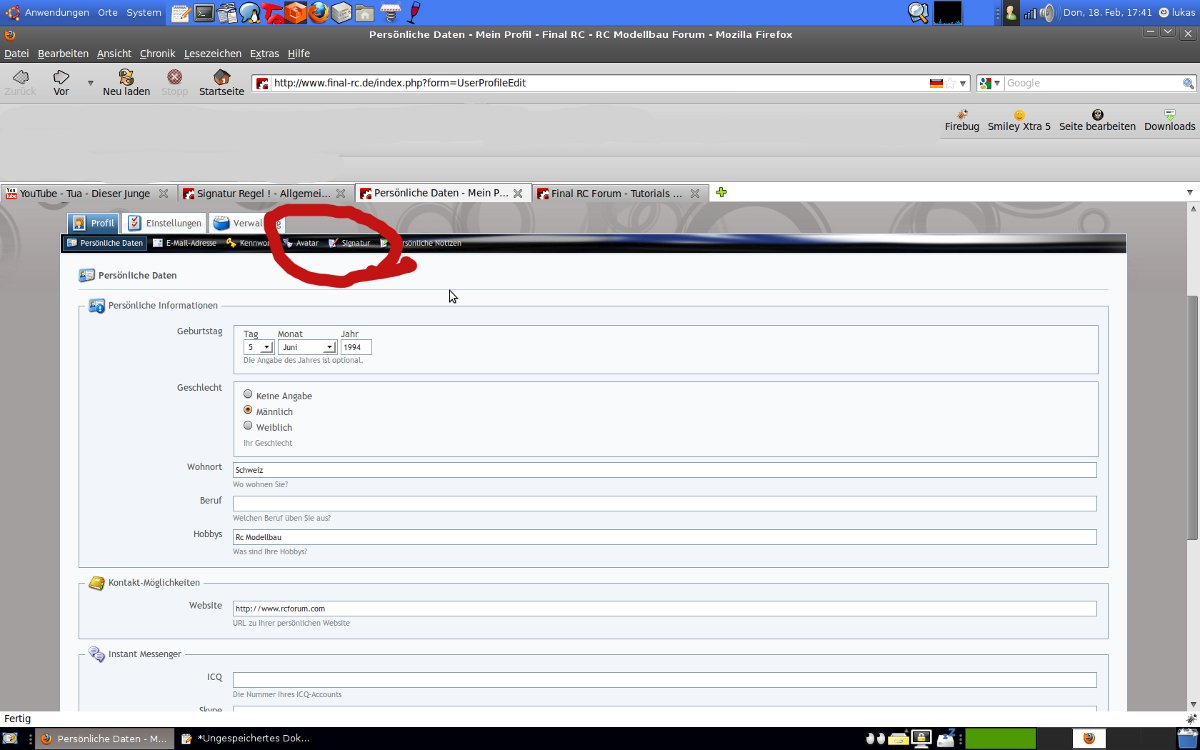Click into the Beruf text field
The width and height of the screenshot is (1200, 750).
click(x=664, y=503)
